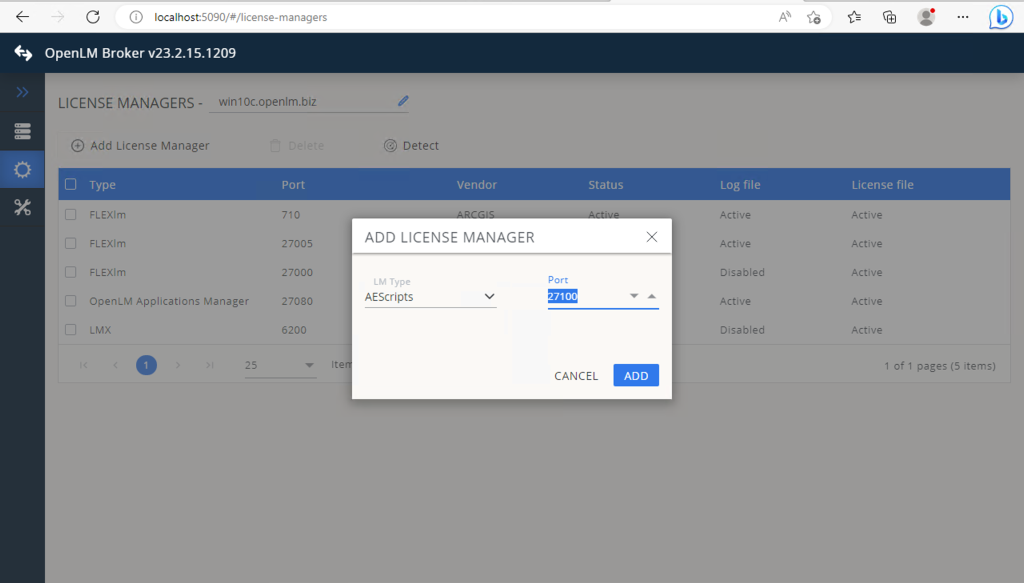
Task: Click the Status column header
Action: [605, 184]
